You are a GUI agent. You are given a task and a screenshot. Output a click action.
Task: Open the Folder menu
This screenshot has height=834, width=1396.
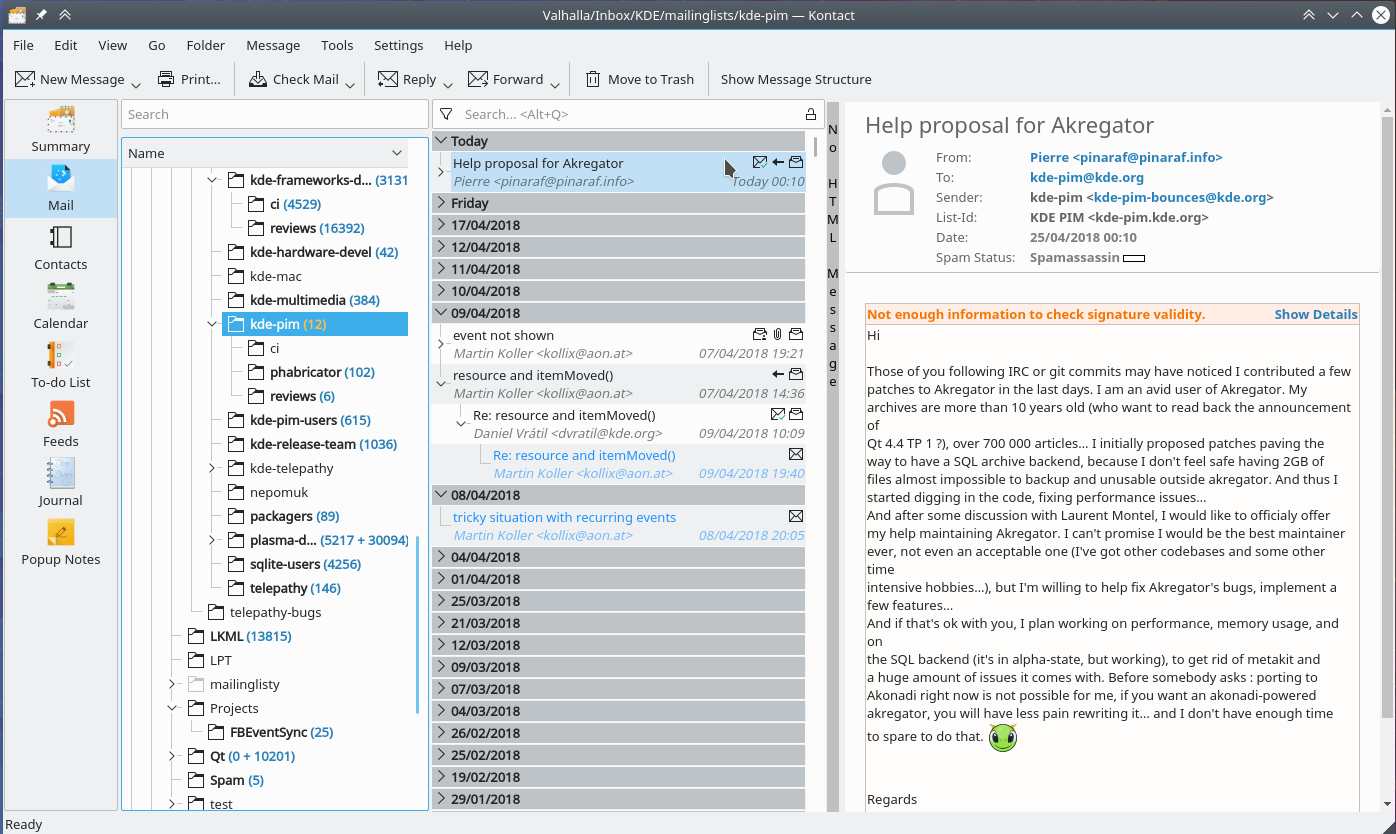point(206,45)
